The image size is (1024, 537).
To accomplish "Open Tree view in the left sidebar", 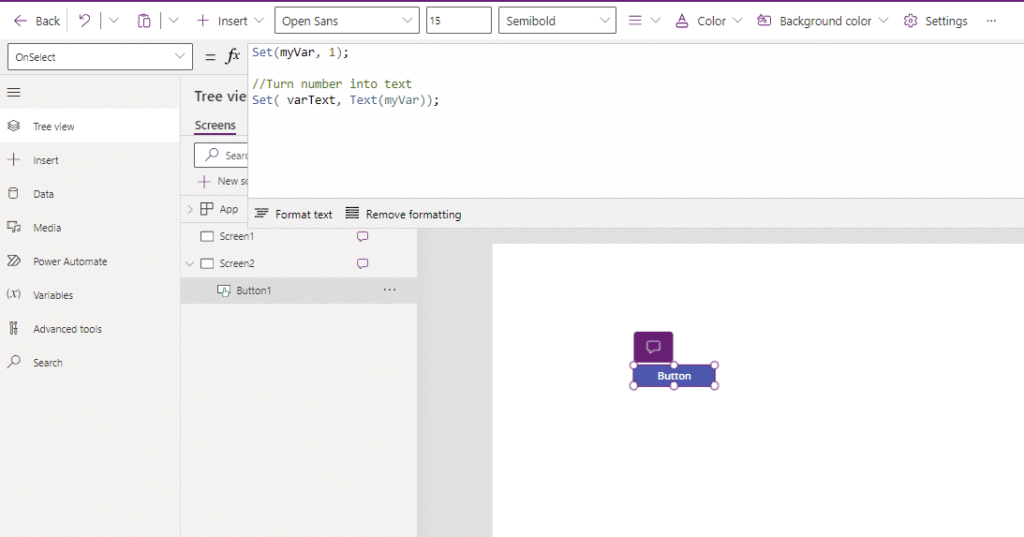I will 89,126.
